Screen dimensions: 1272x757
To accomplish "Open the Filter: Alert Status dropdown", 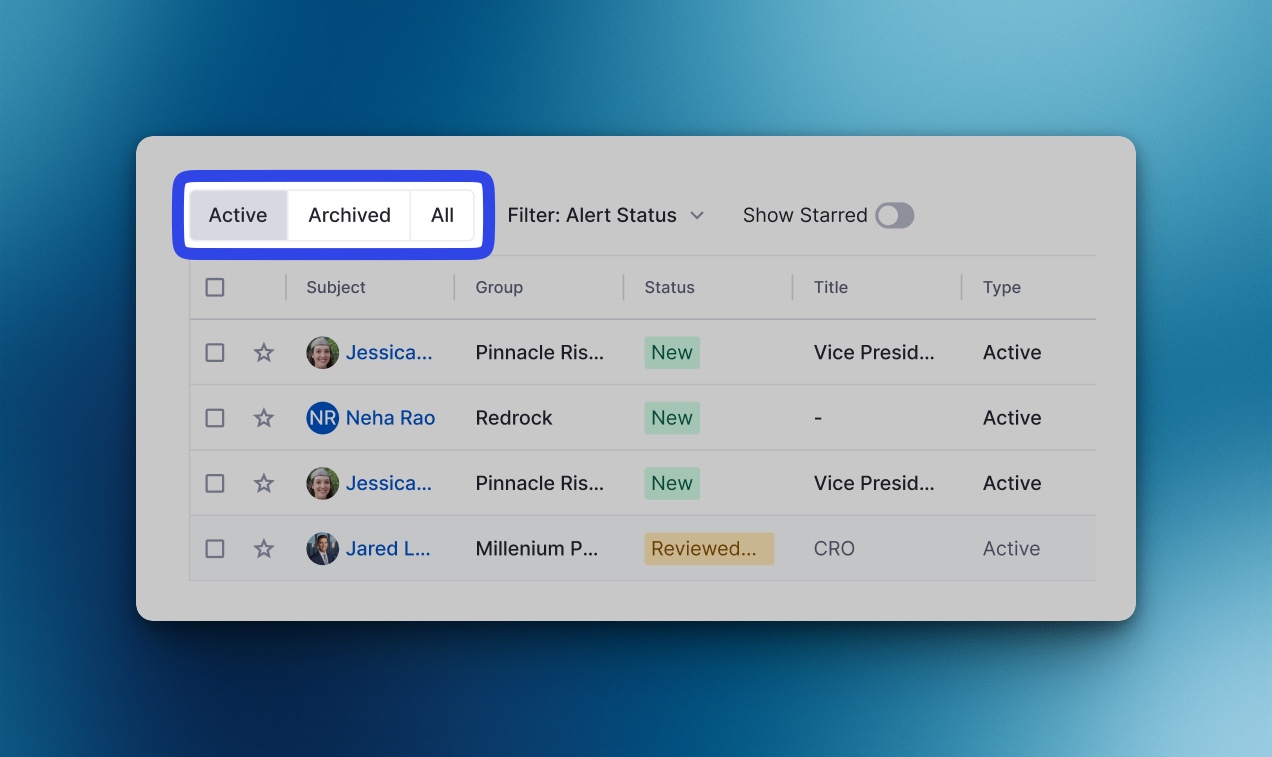I will 604,216.
